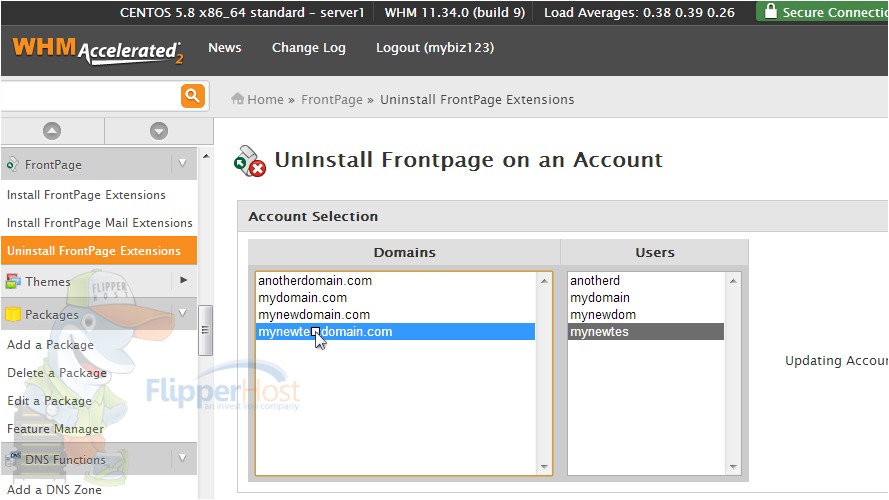Click the DNS Functions section header label
Screen dimensions: 889x500
[x=65, y=460]
